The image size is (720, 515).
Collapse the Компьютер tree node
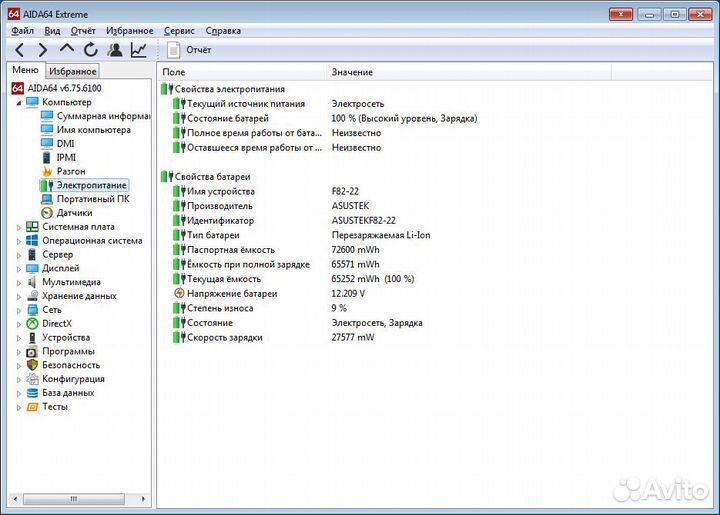click(x=18, y=102)
